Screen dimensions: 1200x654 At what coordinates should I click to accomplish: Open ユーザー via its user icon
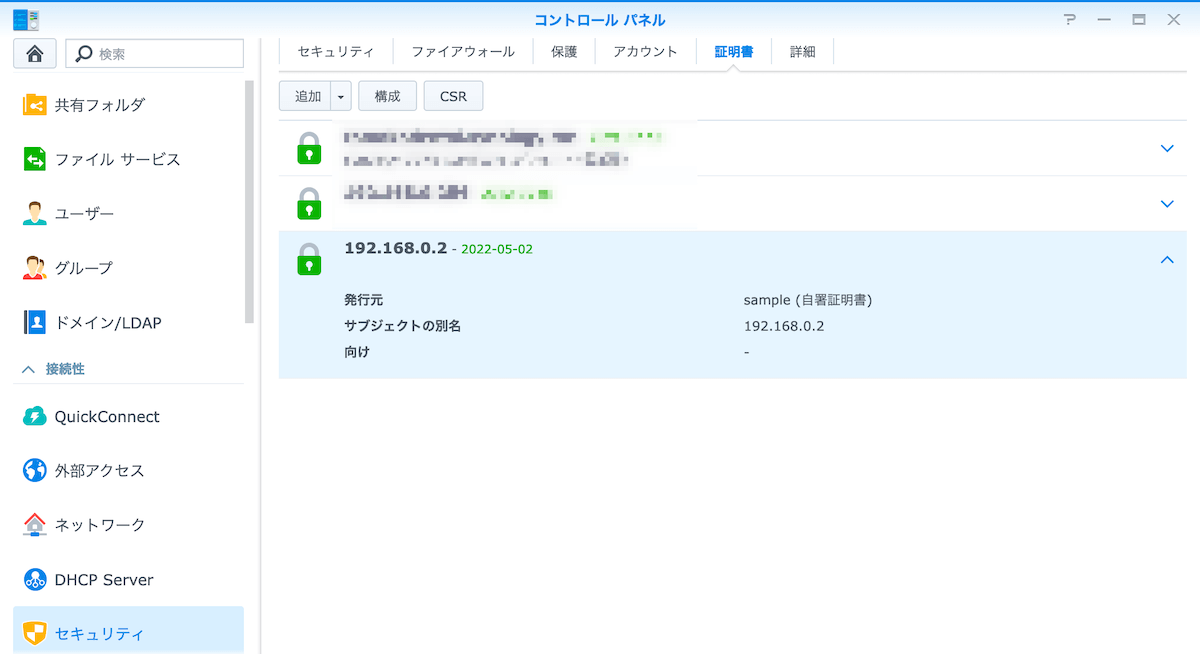tap(35, 214)
